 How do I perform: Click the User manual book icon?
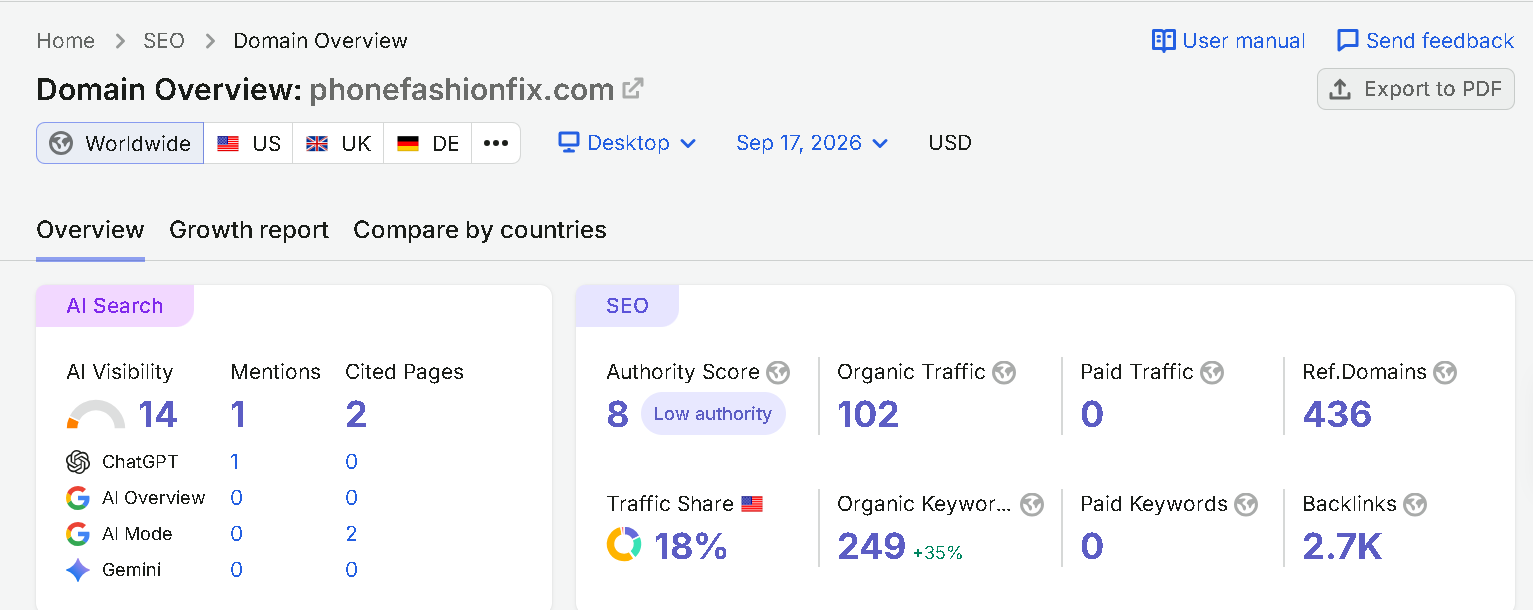tap(1163, 41)
